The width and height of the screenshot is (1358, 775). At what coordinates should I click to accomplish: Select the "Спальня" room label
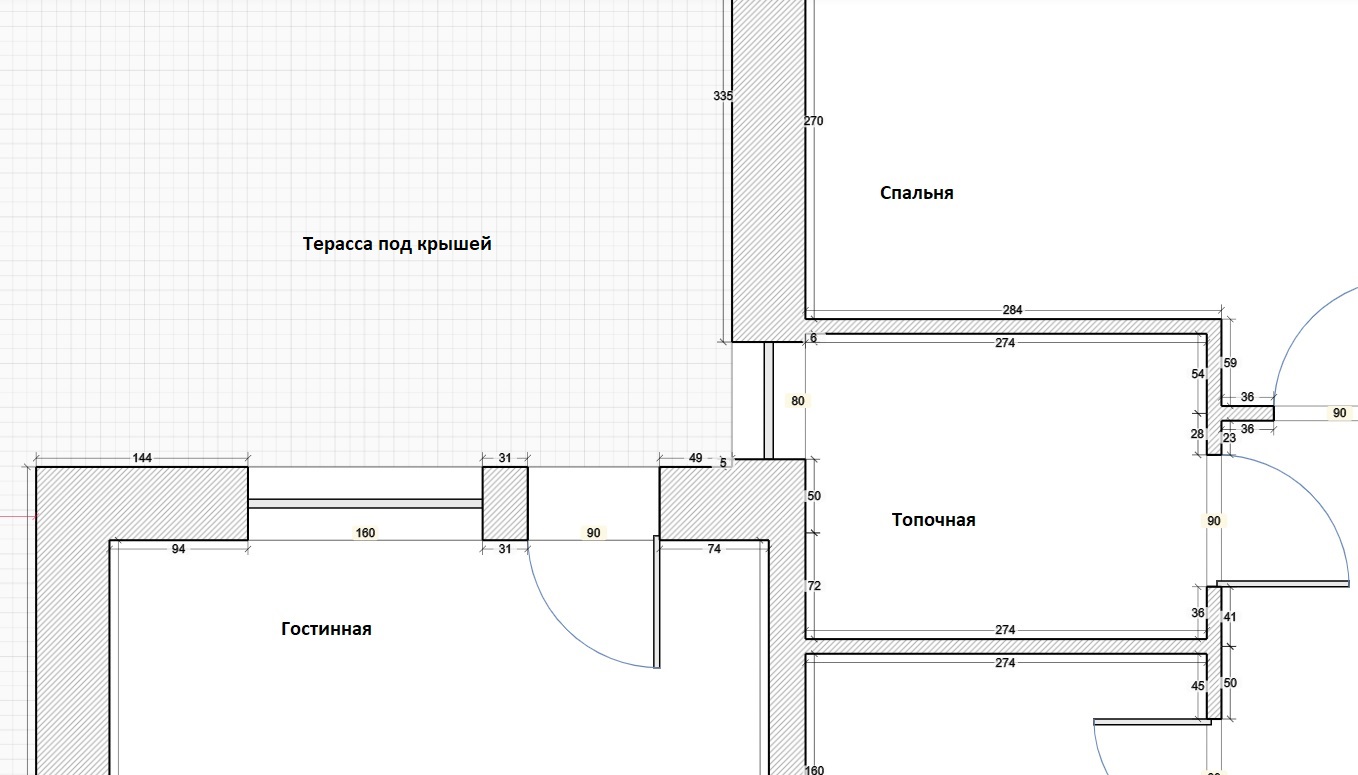(916, 193)
